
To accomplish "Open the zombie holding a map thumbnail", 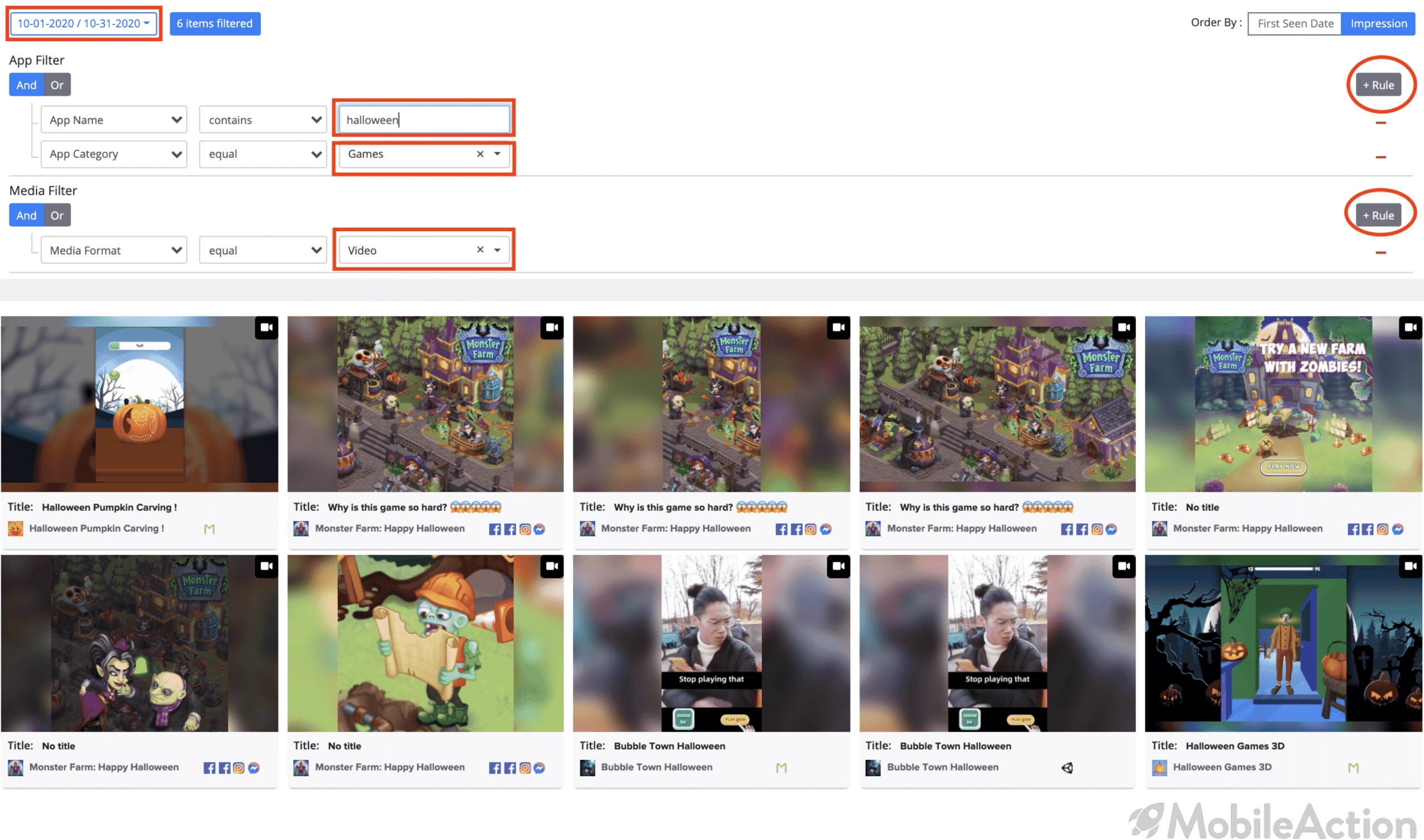I will [x=425, y=643].
